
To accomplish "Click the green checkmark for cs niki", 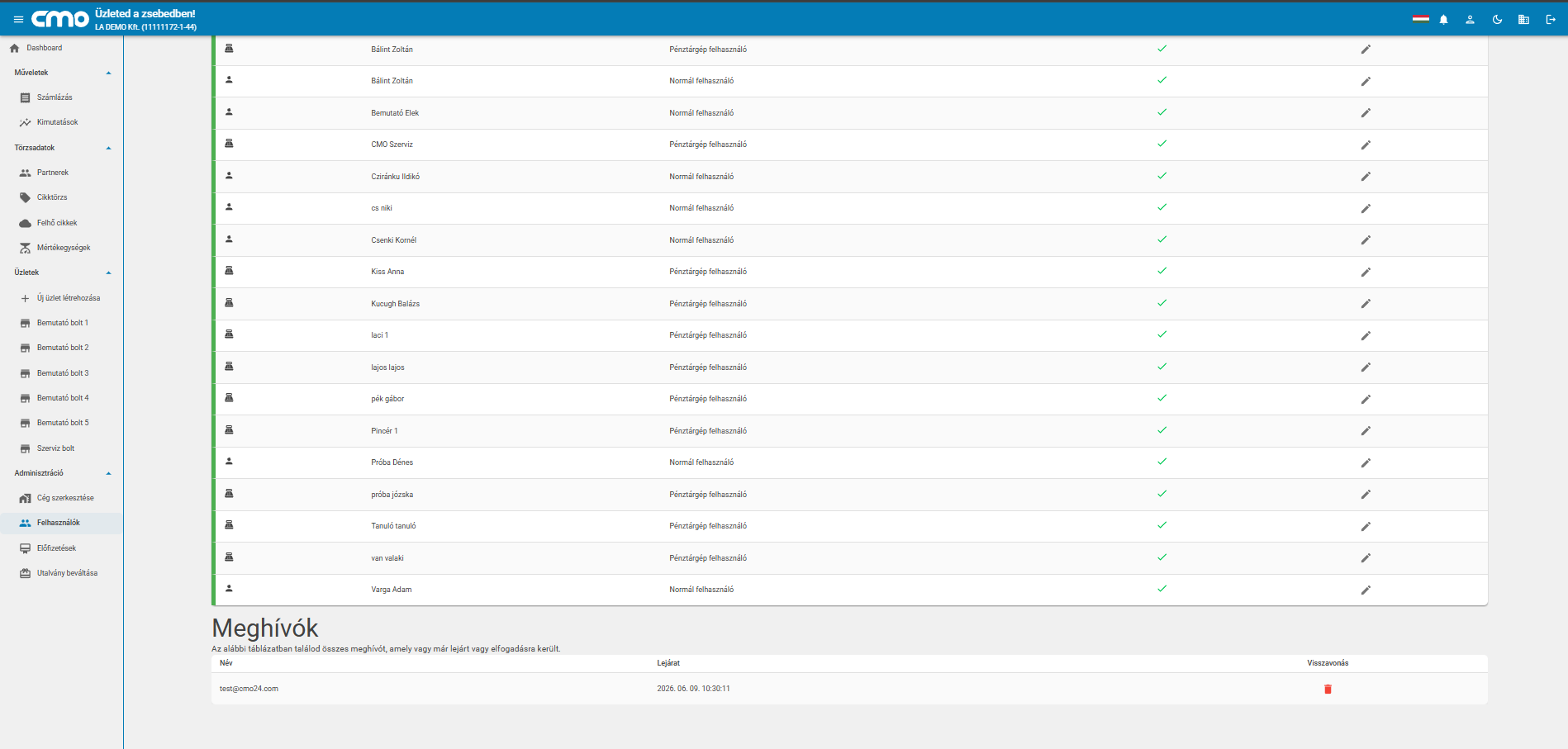I will [x=1162, y=207].
